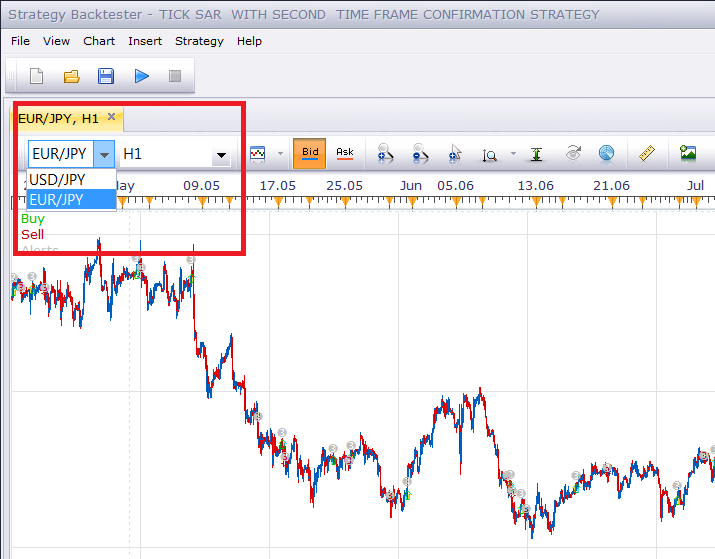Click the zoom out magnifier icon
Viewport: 715px width, 559px height.
420,154
